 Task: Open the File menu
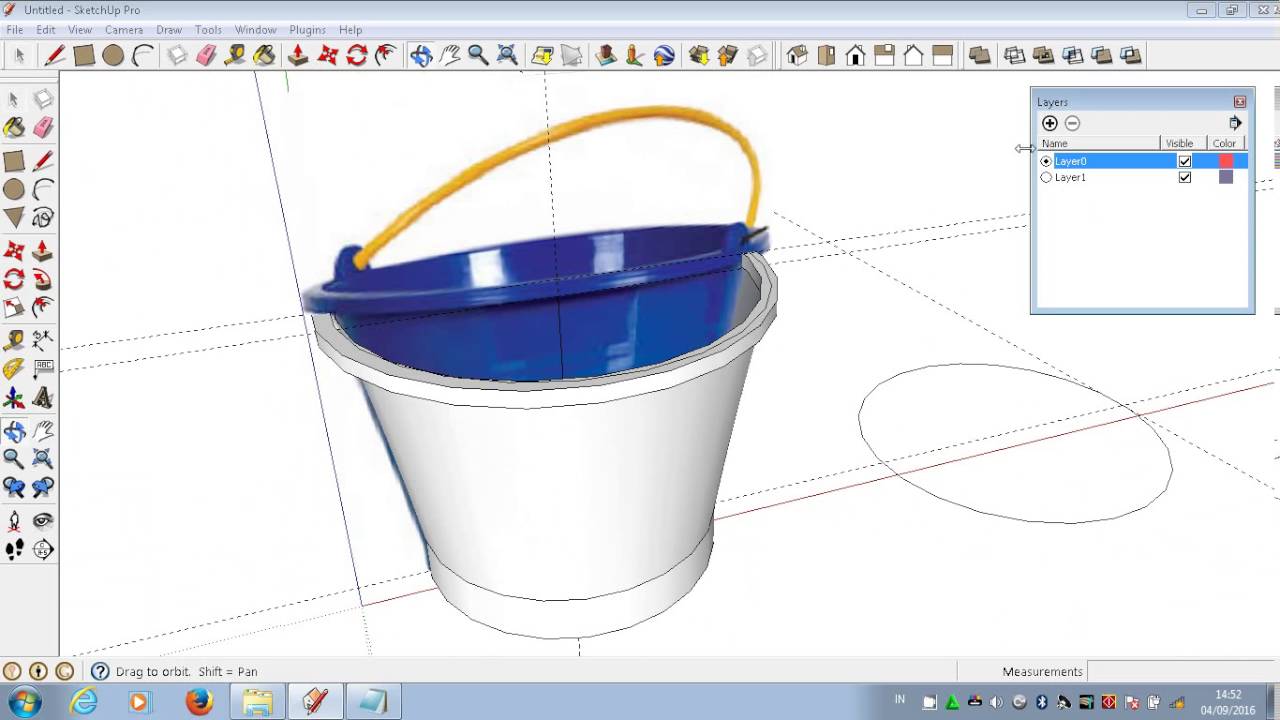point(15,30)
